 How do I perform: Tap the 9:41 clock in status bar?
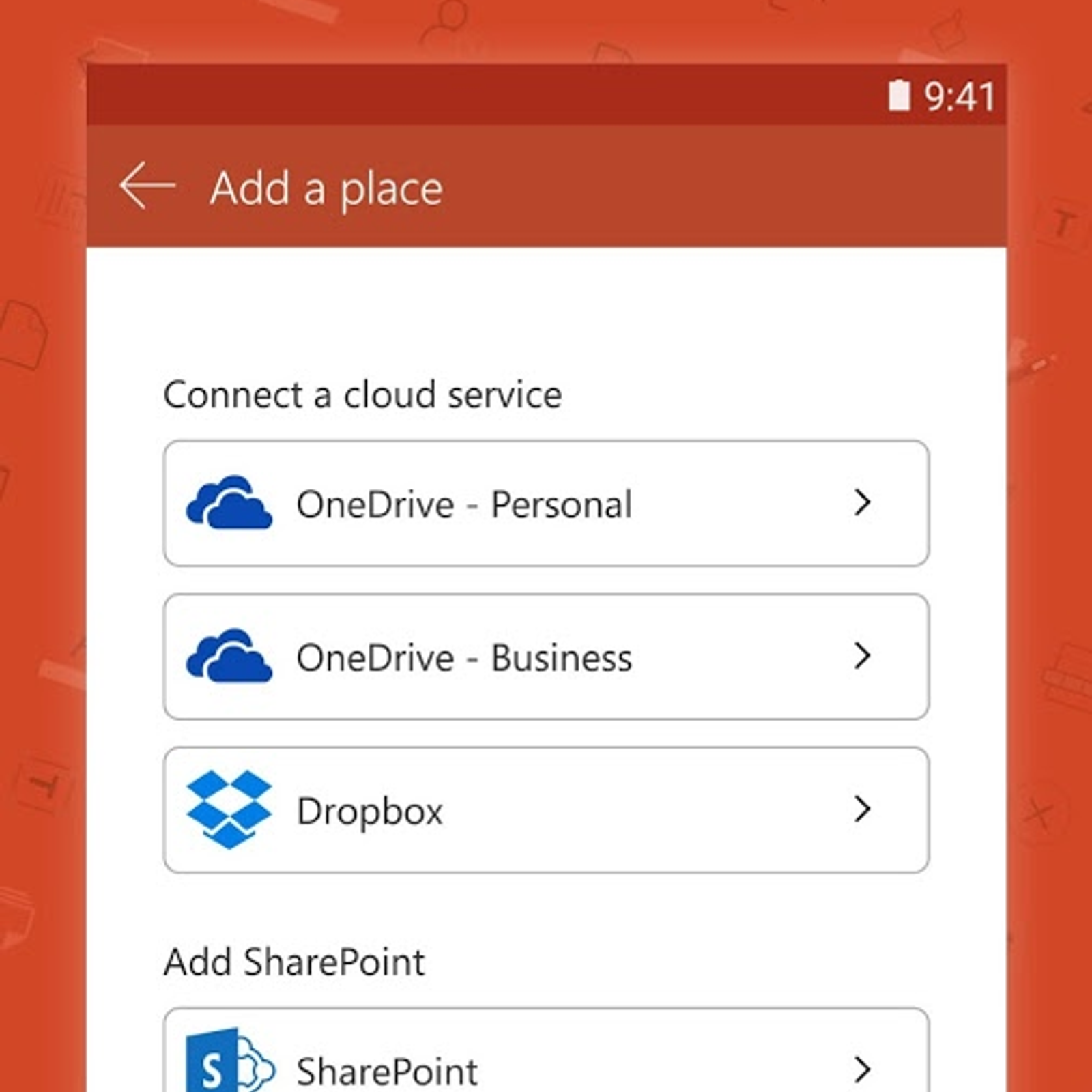pos(960,96)
